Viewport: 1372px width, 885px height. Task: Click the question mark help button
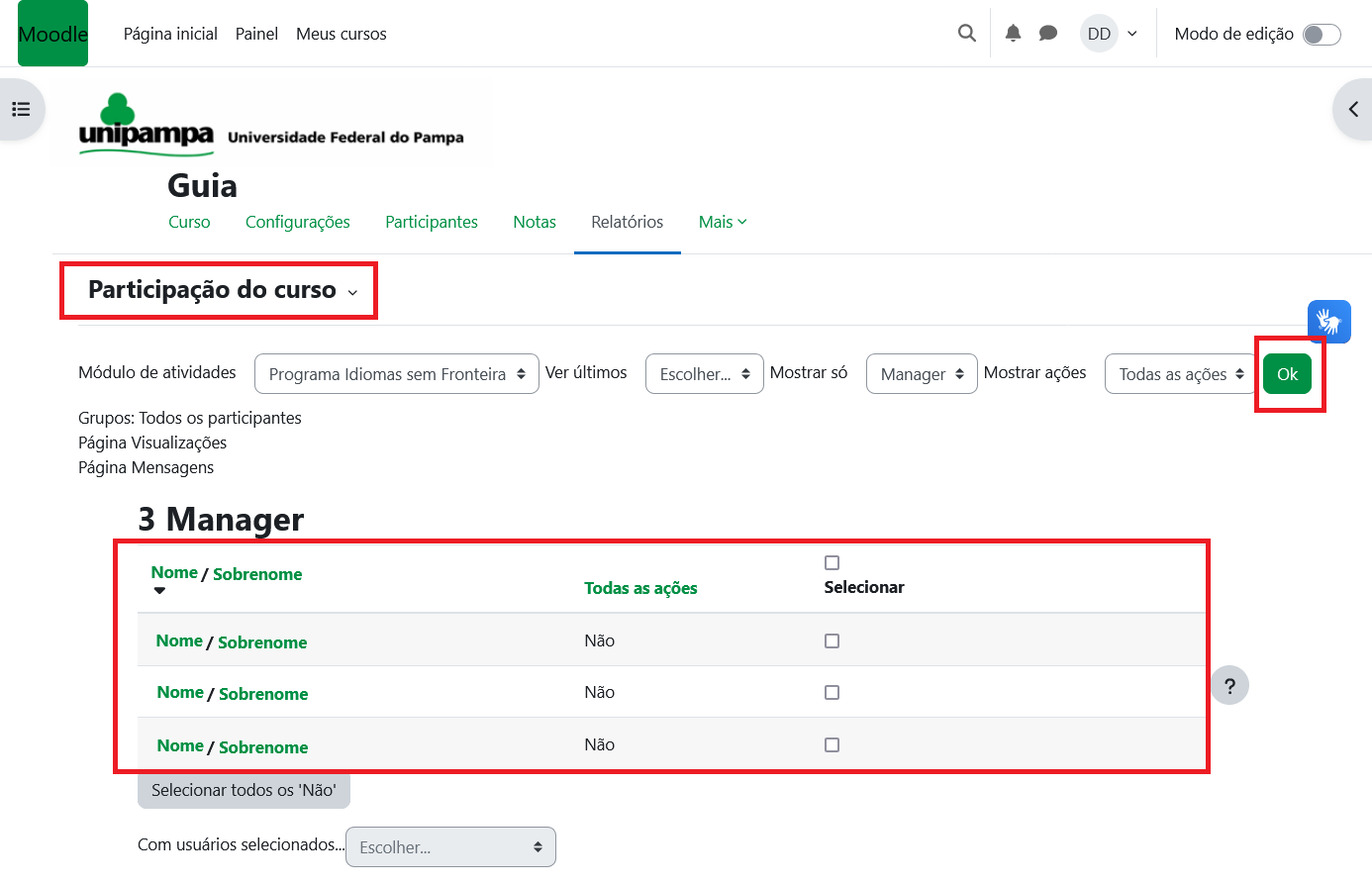pos(1229,685)
